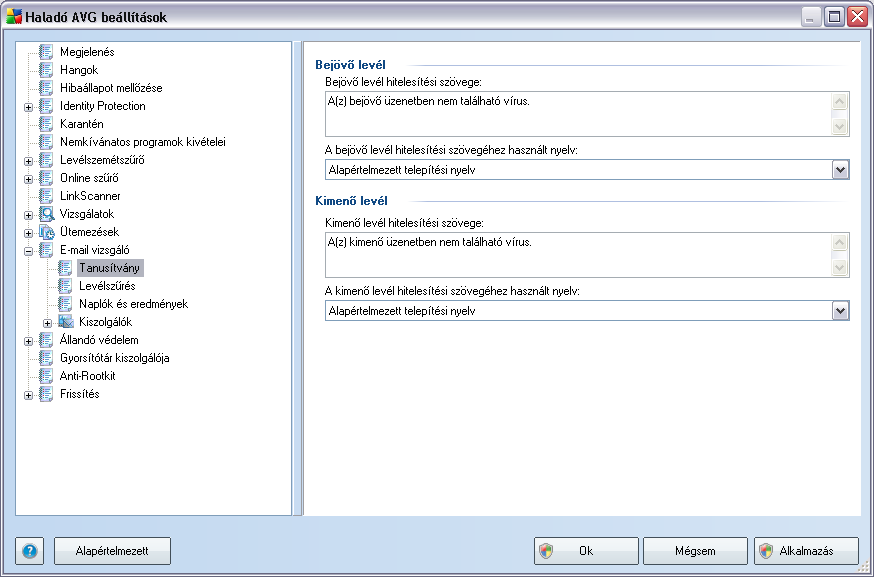Confirm with the Ok button
The width and height of the screenshot is (874, 577).
pos(586,551)
